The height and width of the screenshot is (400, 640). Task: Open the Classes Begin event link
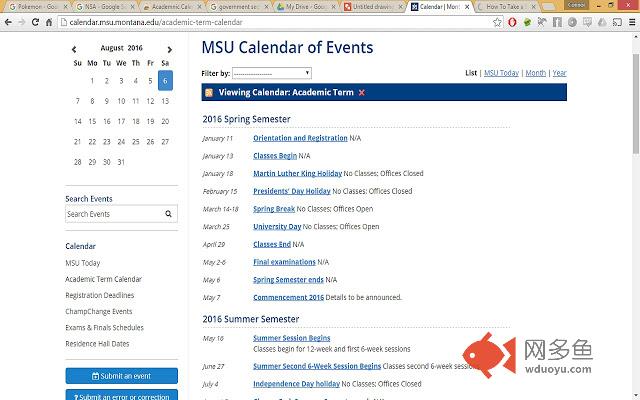click(275, 156)
